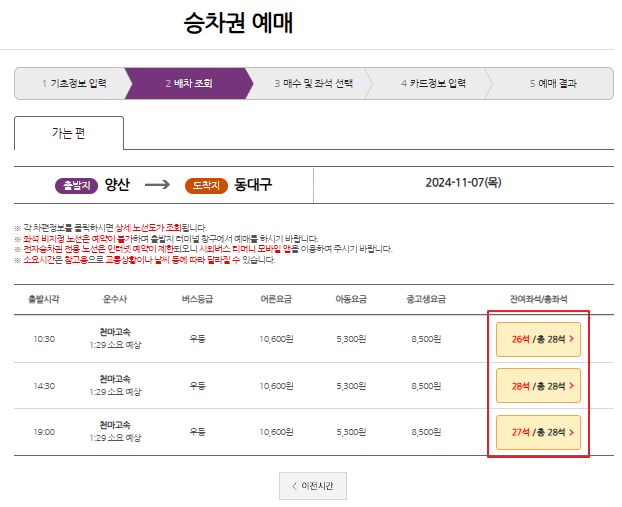
Task: Click step 4 카드정보 입력
Action: (433, 83)
